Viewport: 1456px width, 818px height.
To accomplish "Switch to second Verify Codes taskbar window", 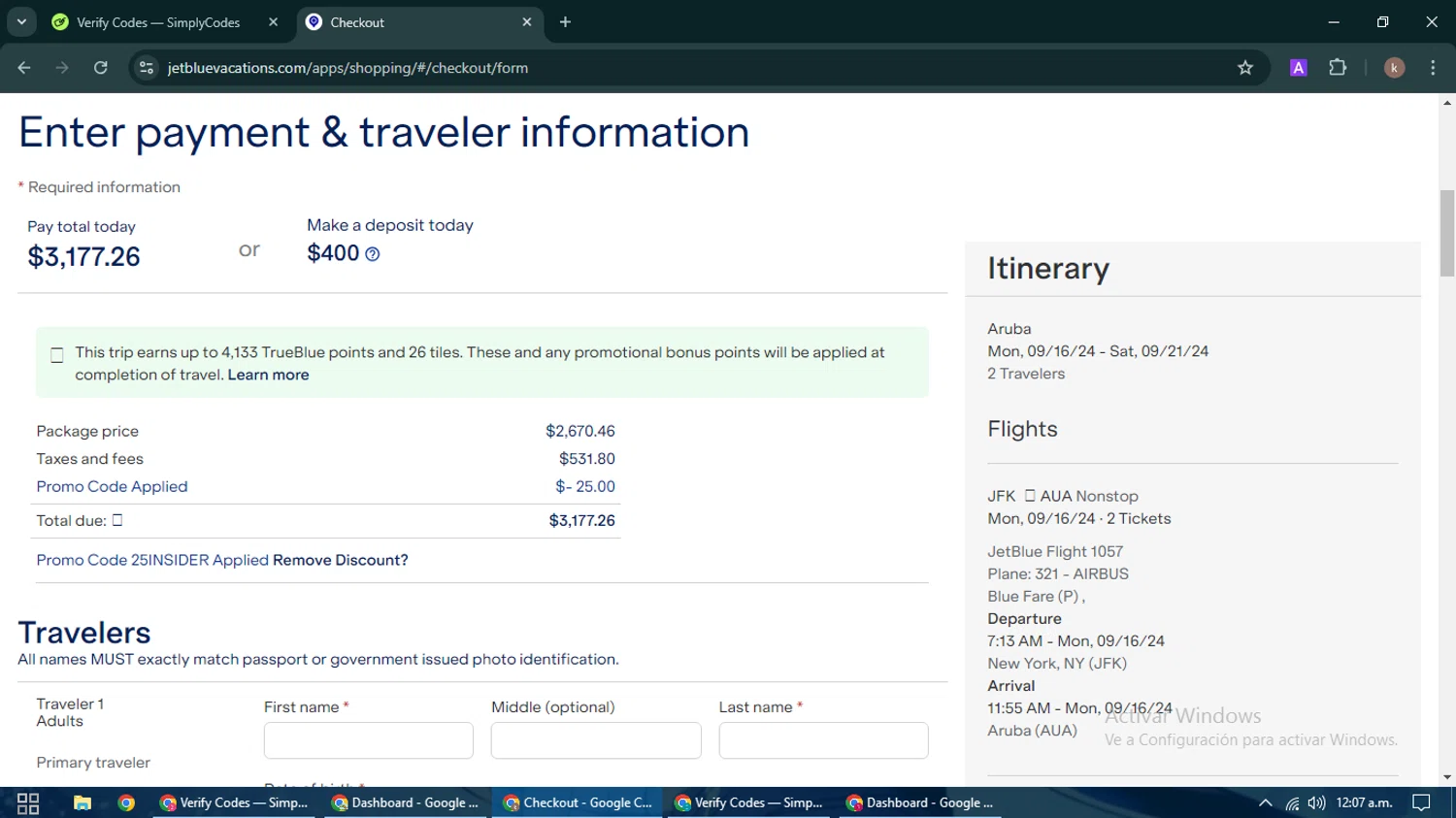I will pyautogui.click(x=748, y=803).
